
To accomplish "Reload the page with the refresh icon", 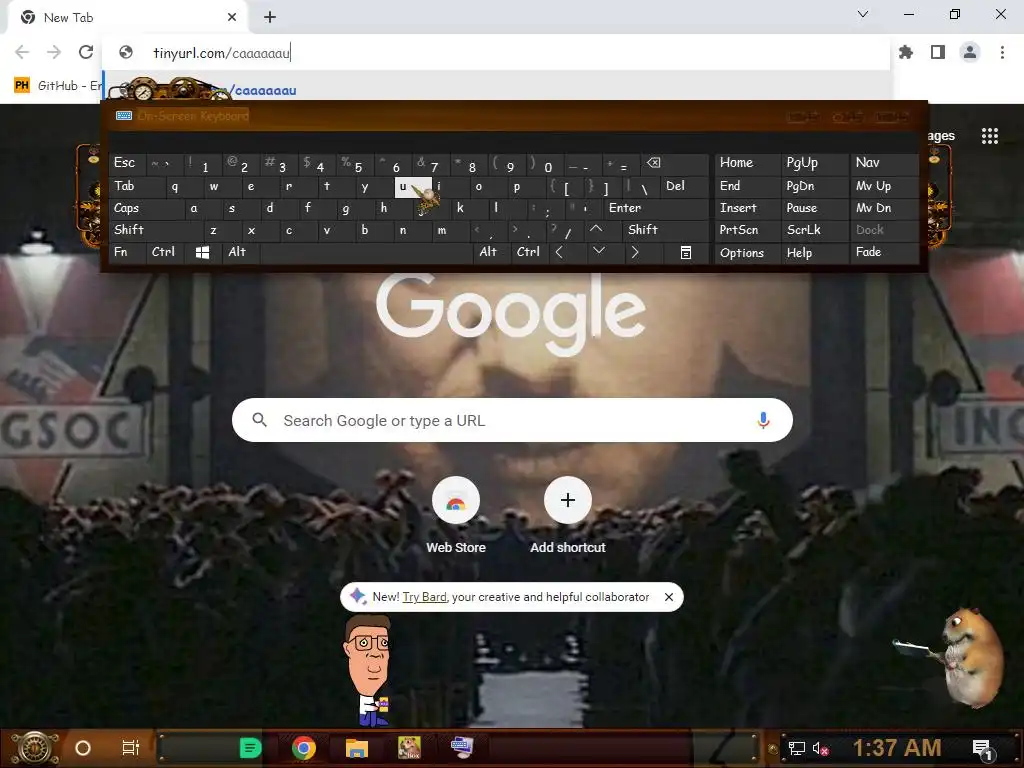I will coord(86,52).
